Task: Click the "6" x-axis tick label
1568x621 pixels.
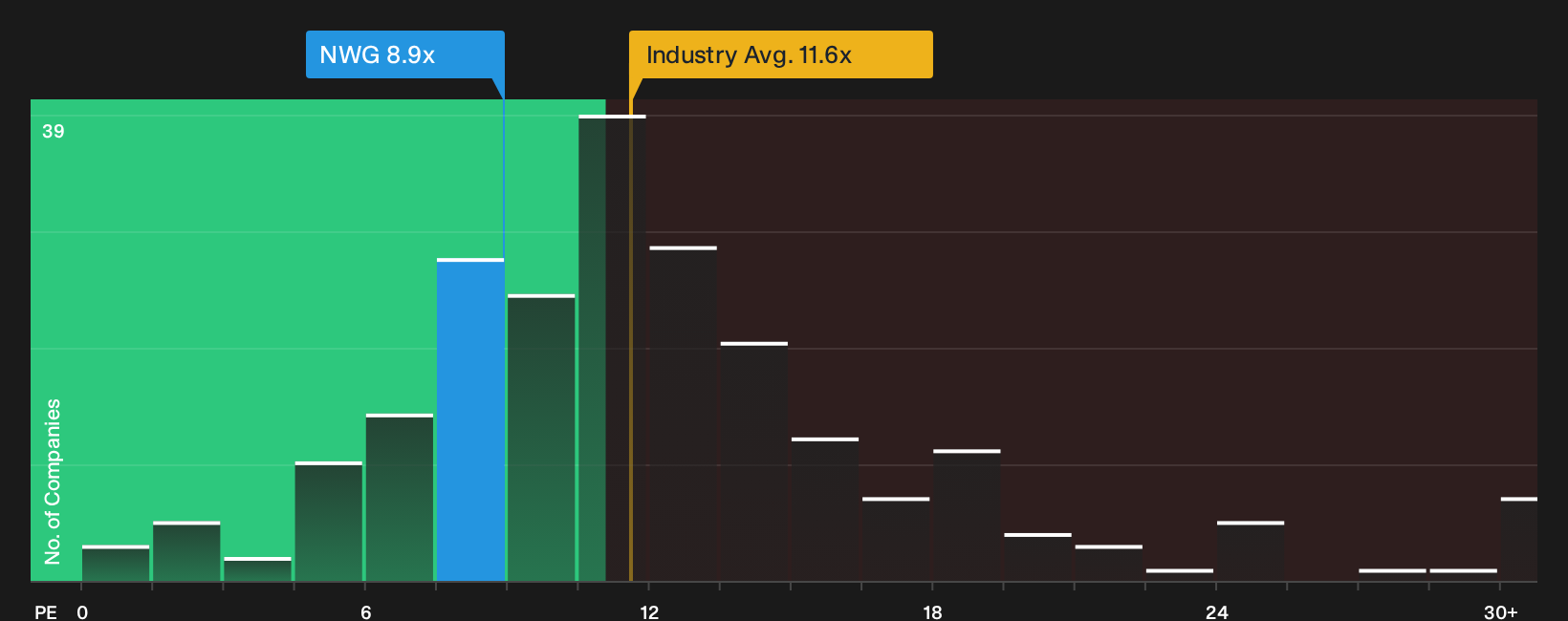Action: coord(366,612)
